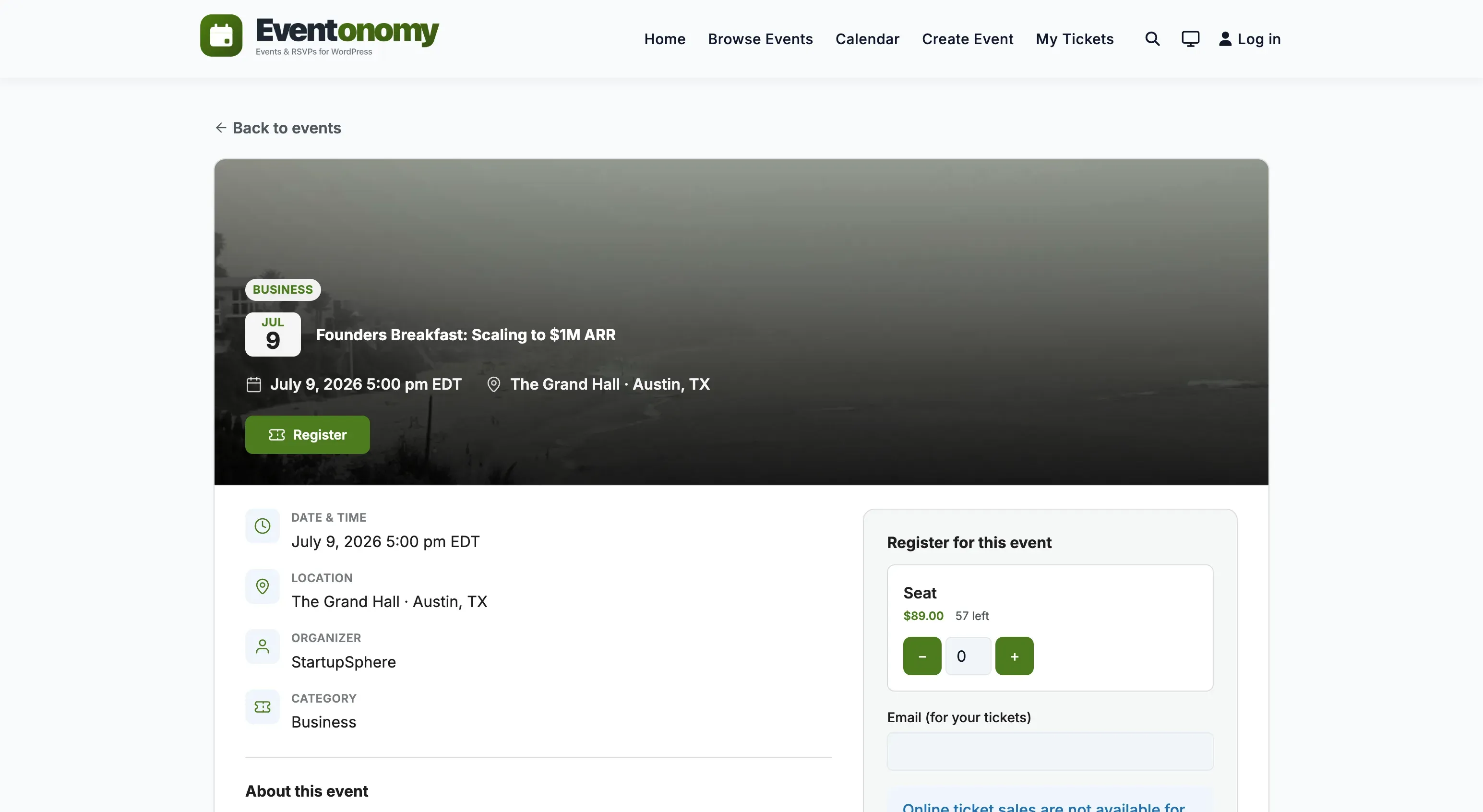The height and width of the screenshot is (812, 1483).
Task: Click the $89.00 seat price
Action: pyautogui.click(x=923, y=616)
